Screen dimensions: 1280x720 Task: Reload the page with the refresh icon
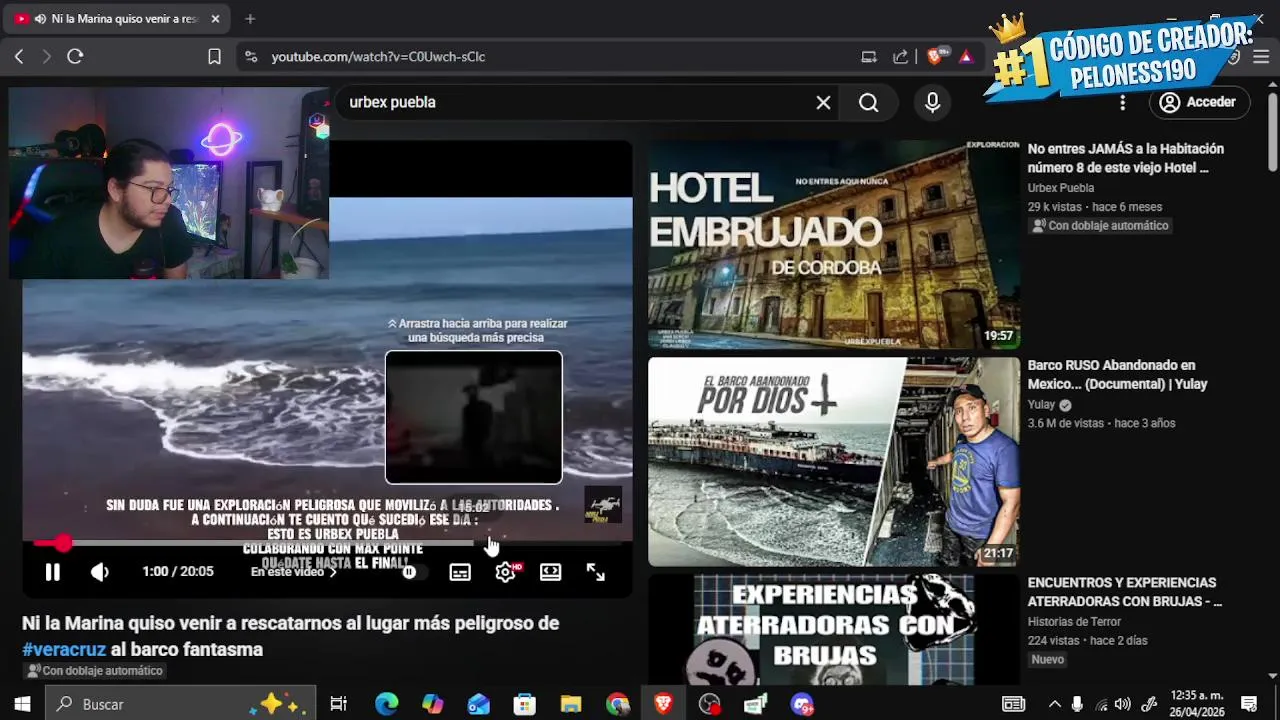pos(75,57)
